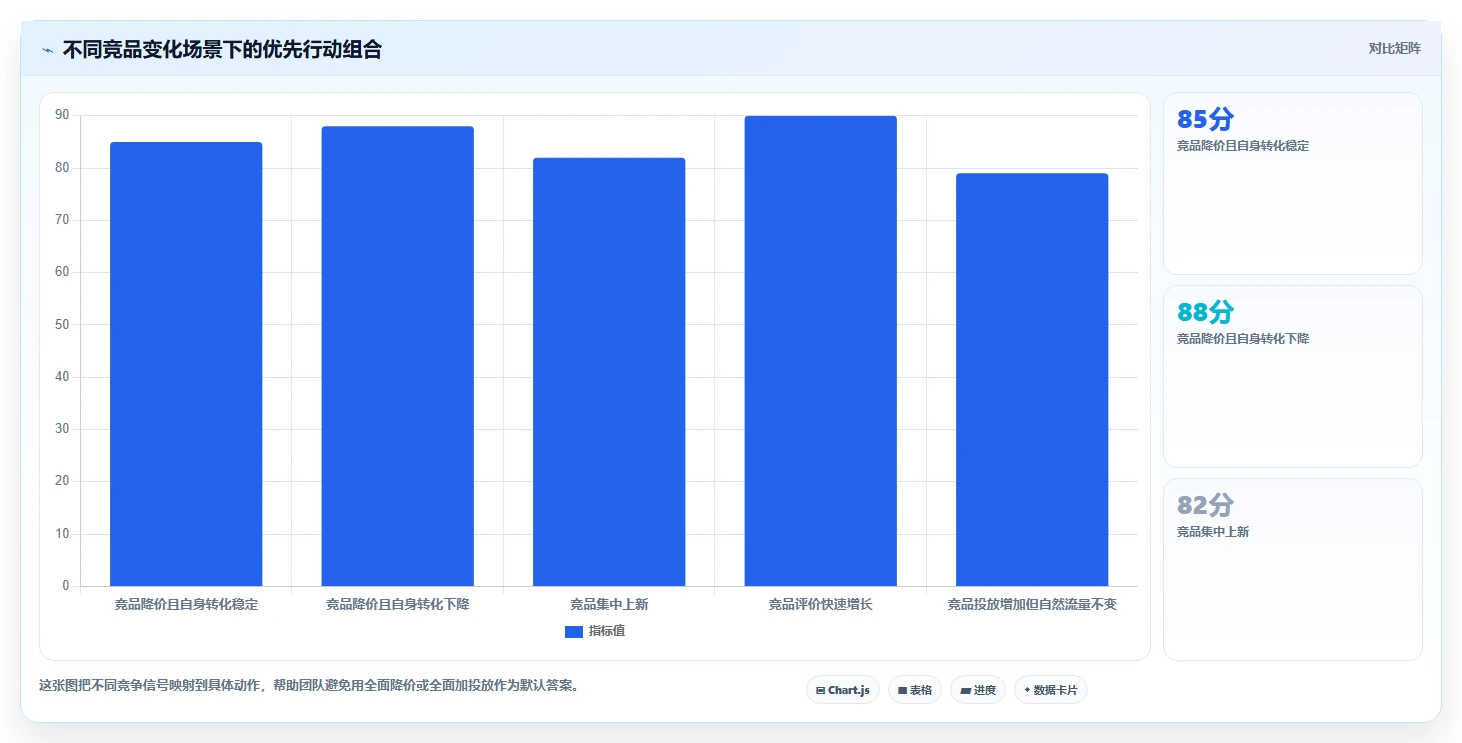Select the Chart.js tag pill
Screen dimensions: 1462x743
pyautogui.click(x=843, y=690)
